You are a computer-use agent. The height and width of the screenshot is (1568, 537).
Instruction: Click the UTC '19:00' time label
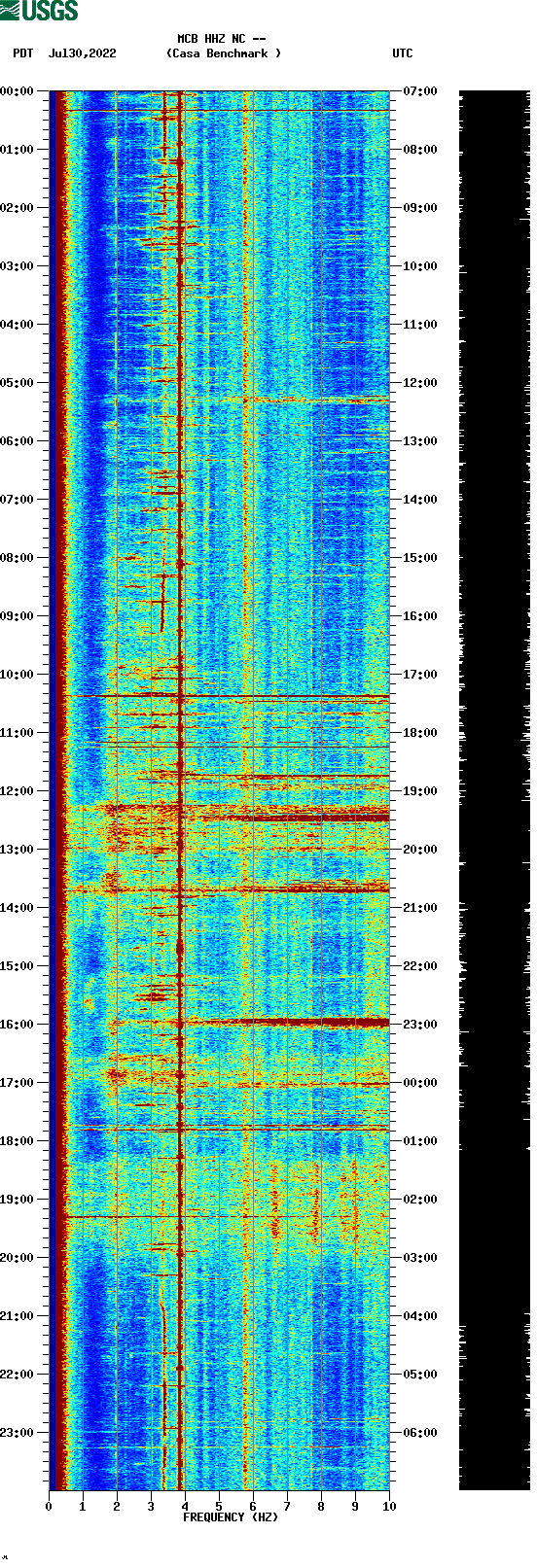(420, 791)
